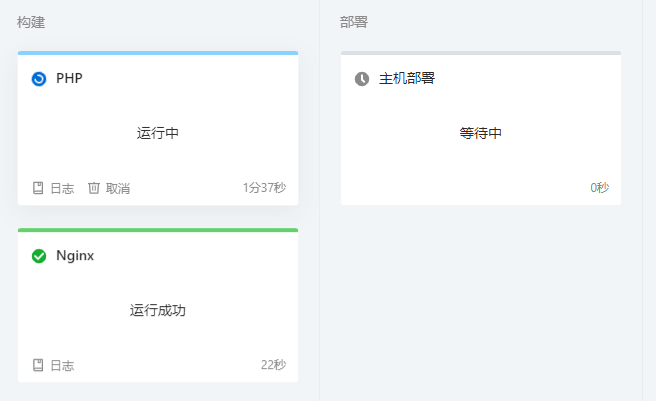Screen dimensions: 656x401
Task: Click the 1分37秒 duration on PHP card
Action: coord(264,188)
